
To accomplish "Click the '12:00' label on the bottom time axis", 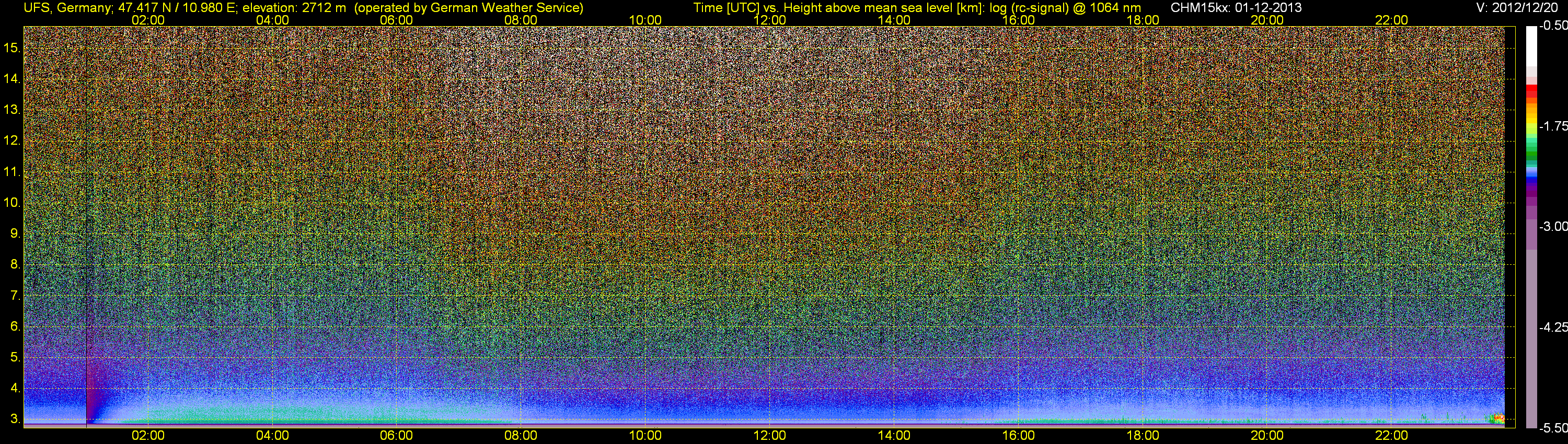I will tap(769, 436).
